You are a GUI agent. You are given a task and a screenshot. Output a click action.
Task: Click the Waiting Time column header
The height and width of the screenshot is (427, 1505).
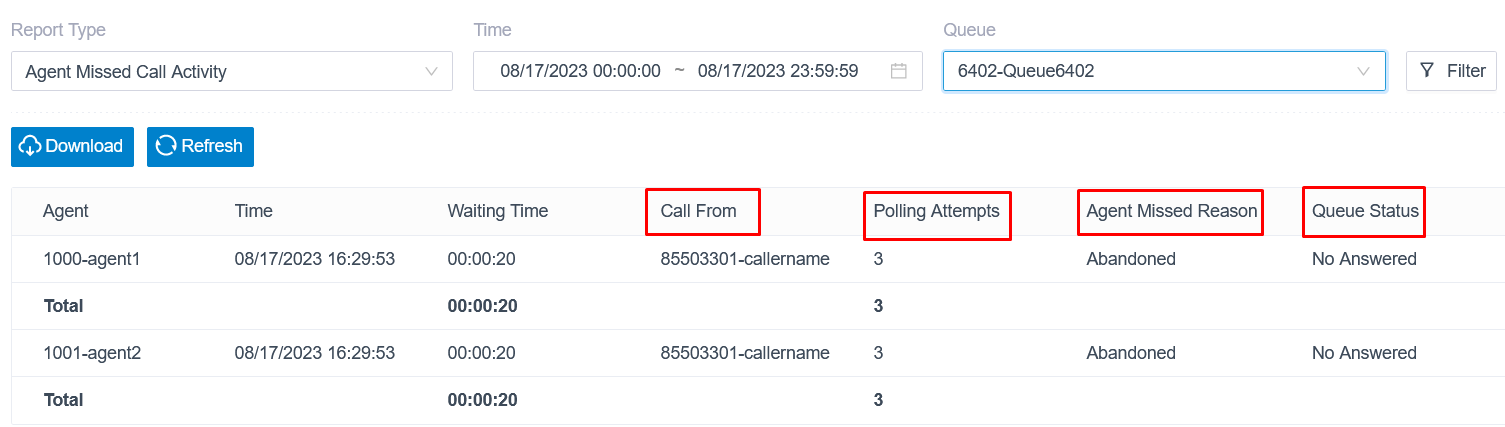[497, 211]
